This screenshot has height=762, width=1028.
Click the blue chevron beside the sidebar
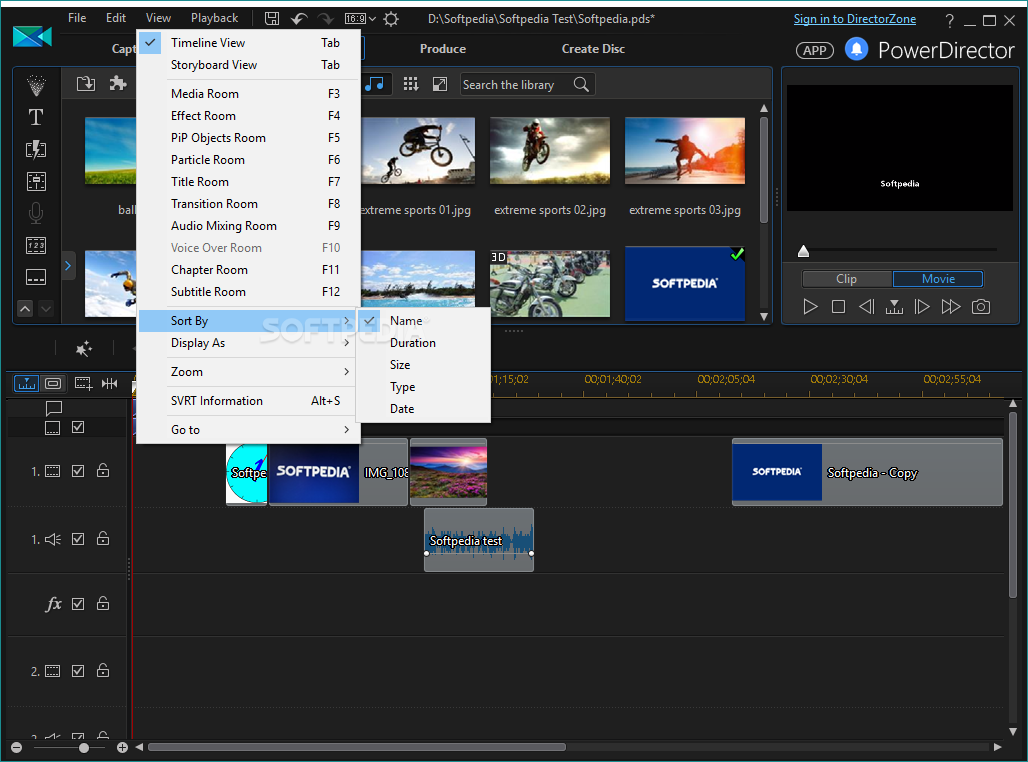click(x=68, y=266)
